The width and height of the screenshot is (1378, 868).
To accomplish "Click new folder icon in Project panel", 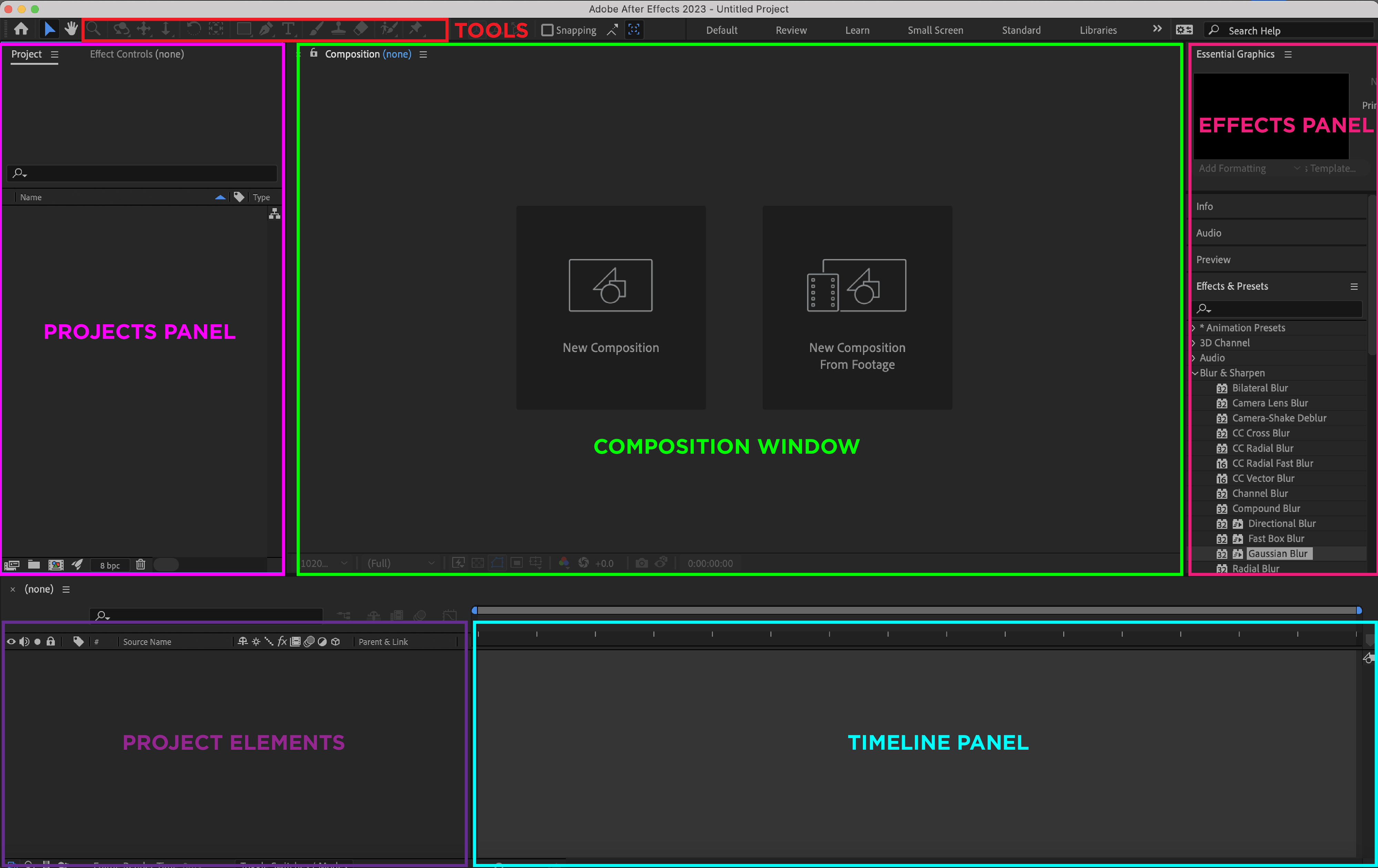I will (34, 564).
